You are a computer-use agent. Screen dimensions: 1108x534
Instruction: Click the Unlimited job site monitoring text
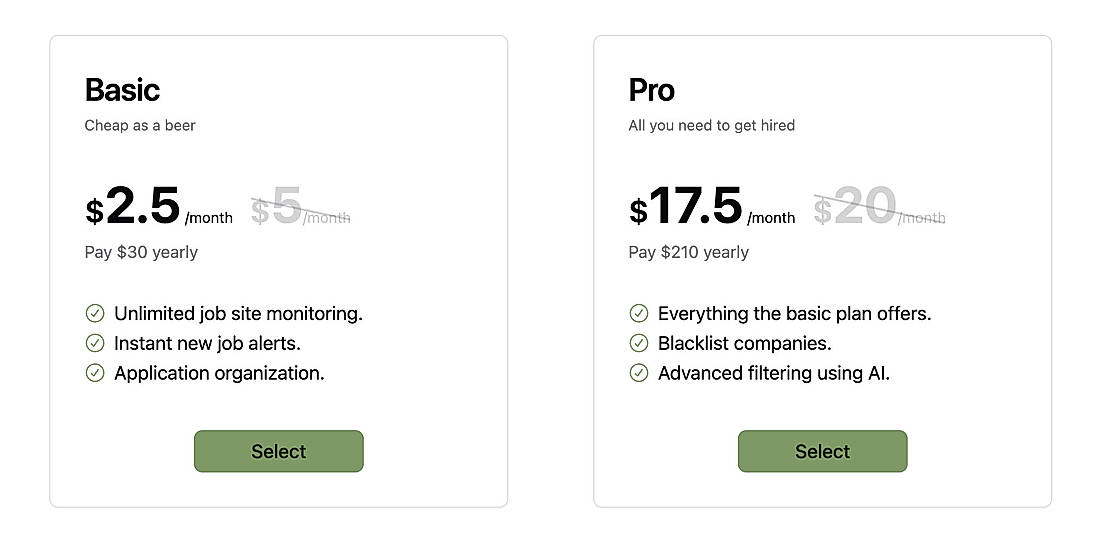pos(238,313)
